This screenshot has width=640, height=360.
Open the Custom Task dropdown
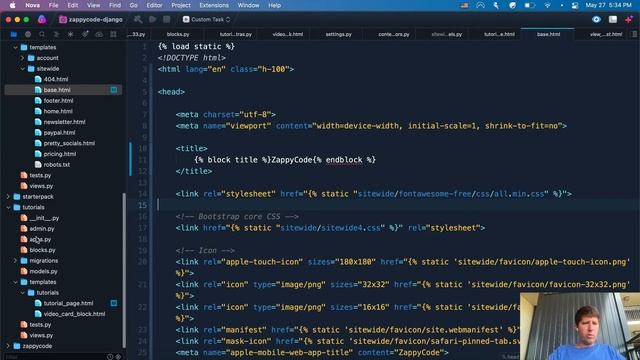pos(207,19)
